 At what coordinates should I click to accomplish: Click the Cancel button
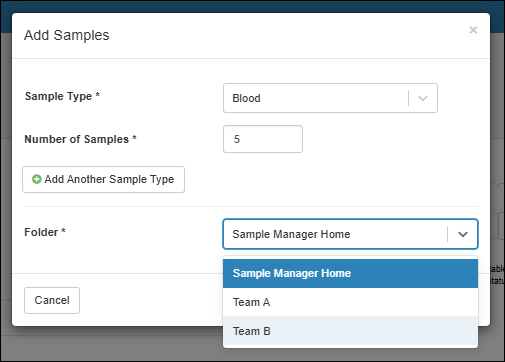[52, 300]
